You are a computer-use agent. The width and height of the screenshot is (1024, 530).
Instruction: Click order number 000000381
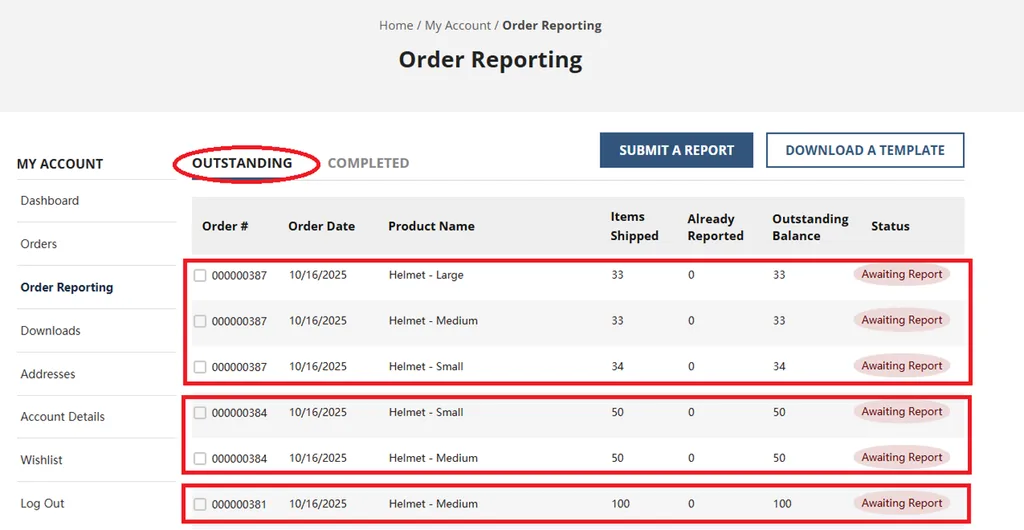point(239,504)
